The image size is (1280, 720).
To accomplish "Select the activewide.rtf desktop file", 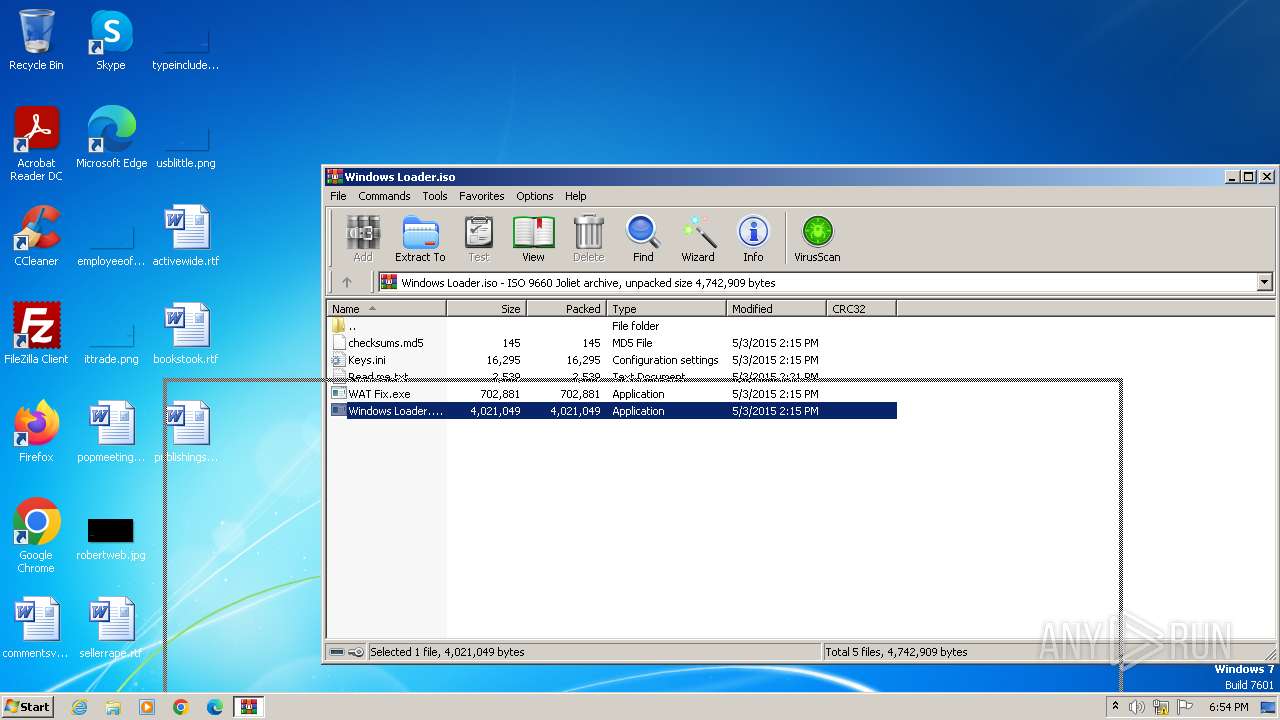I will (x=186, y=236).
